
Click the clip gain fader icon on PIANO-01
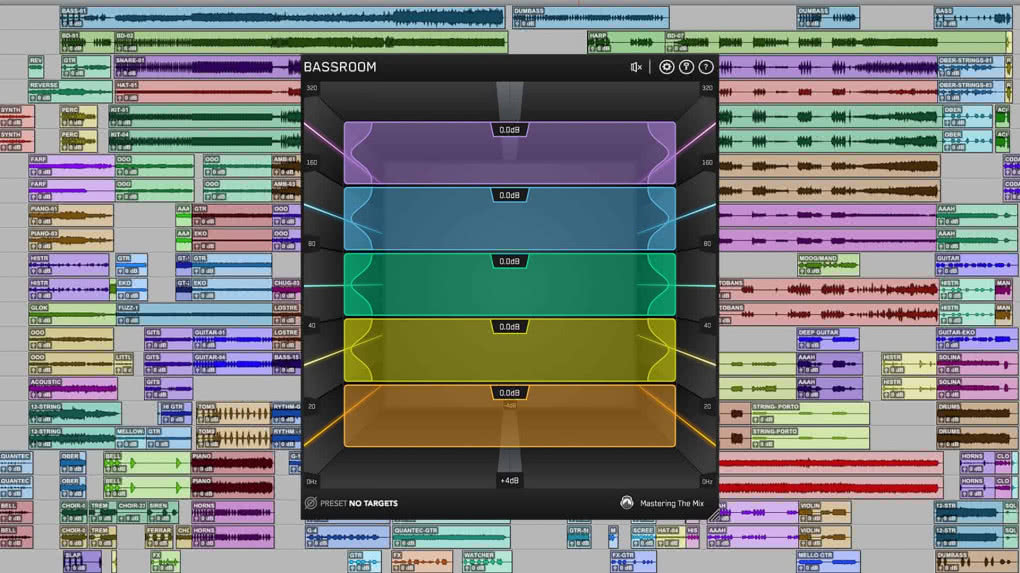pyautogui.click(x=35, y=221)
